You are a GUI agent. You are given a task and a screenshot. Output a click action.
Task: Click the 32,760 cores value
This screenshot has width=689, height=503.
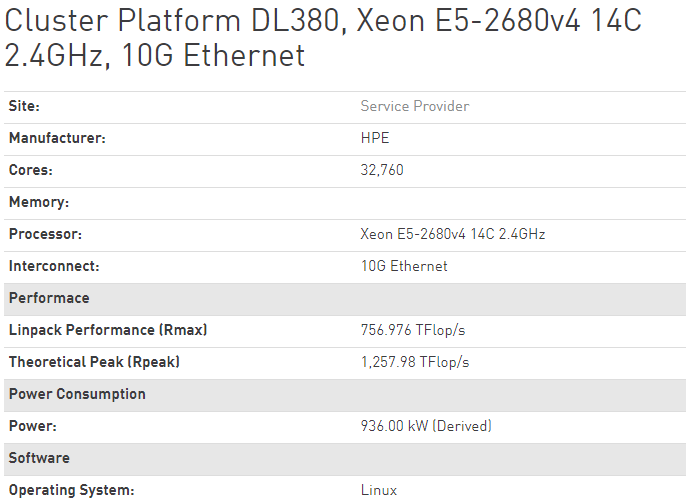382,170
